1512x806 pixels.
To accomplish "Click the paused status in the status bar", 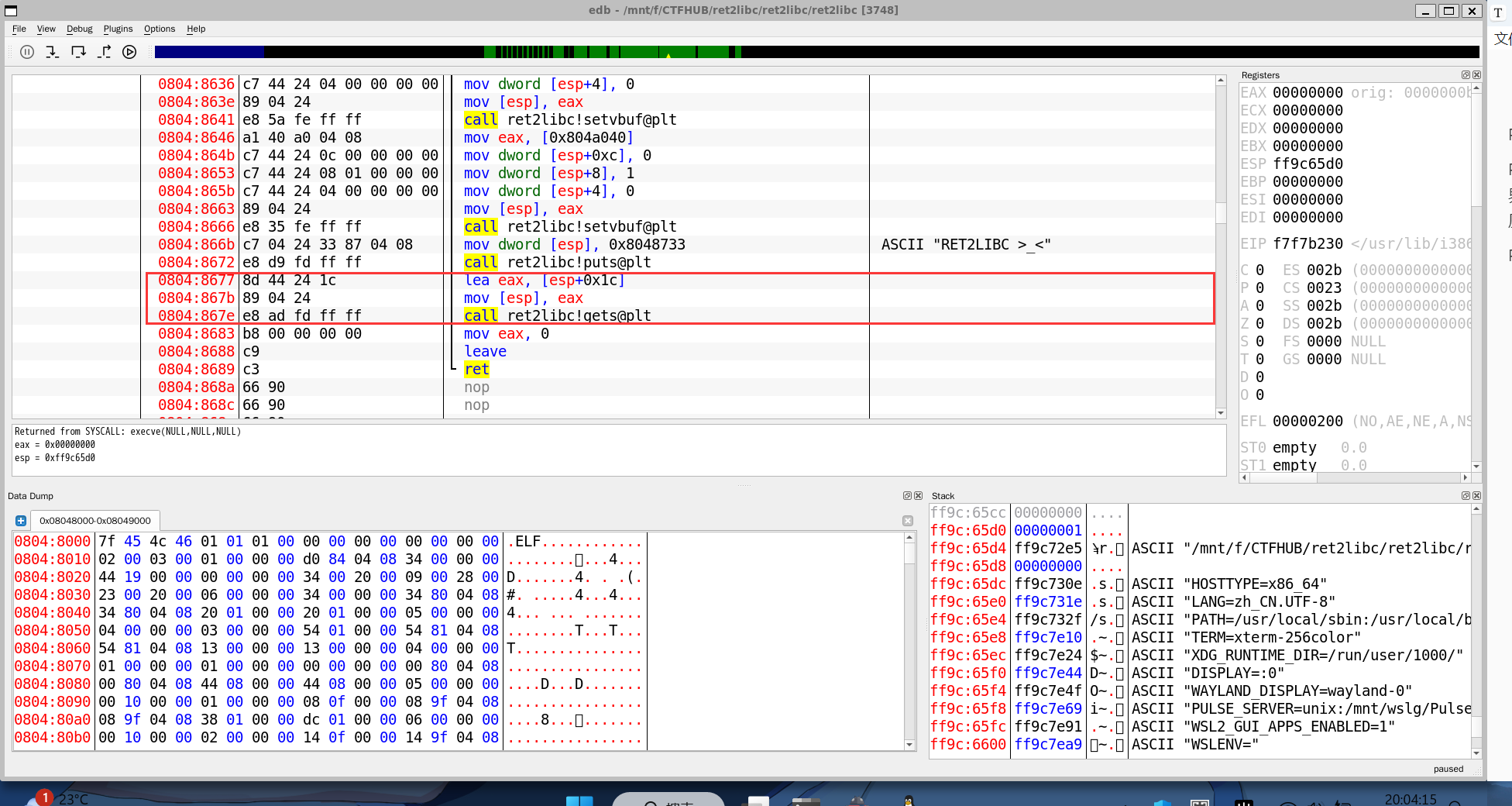I will [x=1448, y=769].
